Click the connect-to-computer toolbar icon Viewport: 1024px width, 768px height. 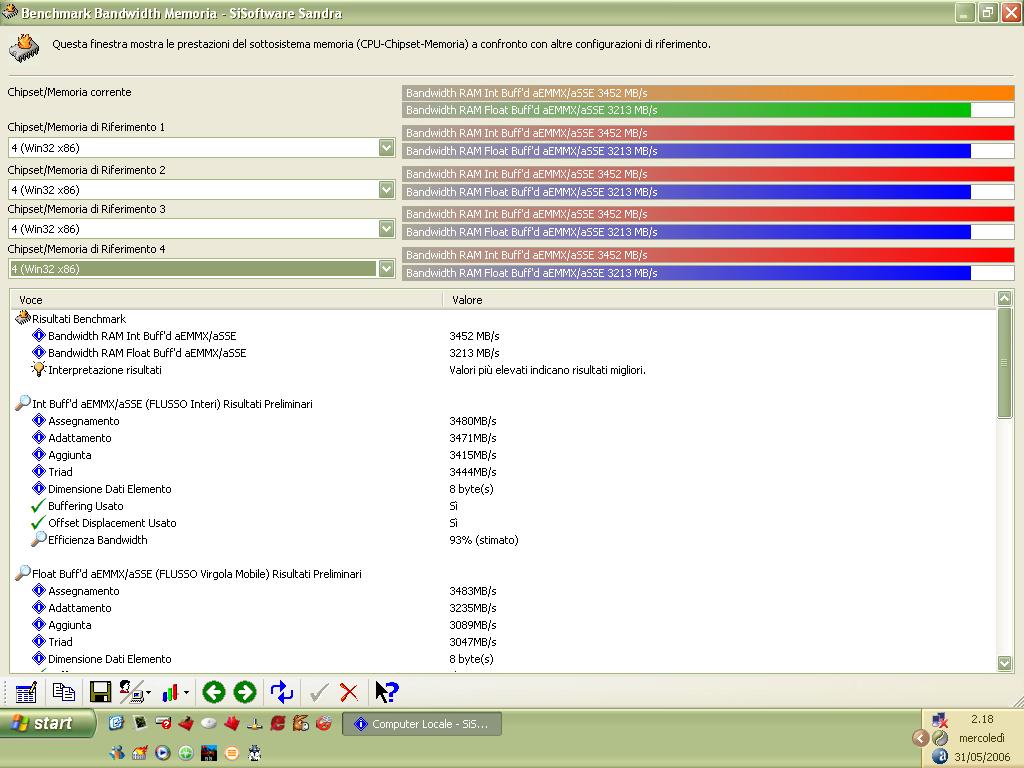click(132, 692)
